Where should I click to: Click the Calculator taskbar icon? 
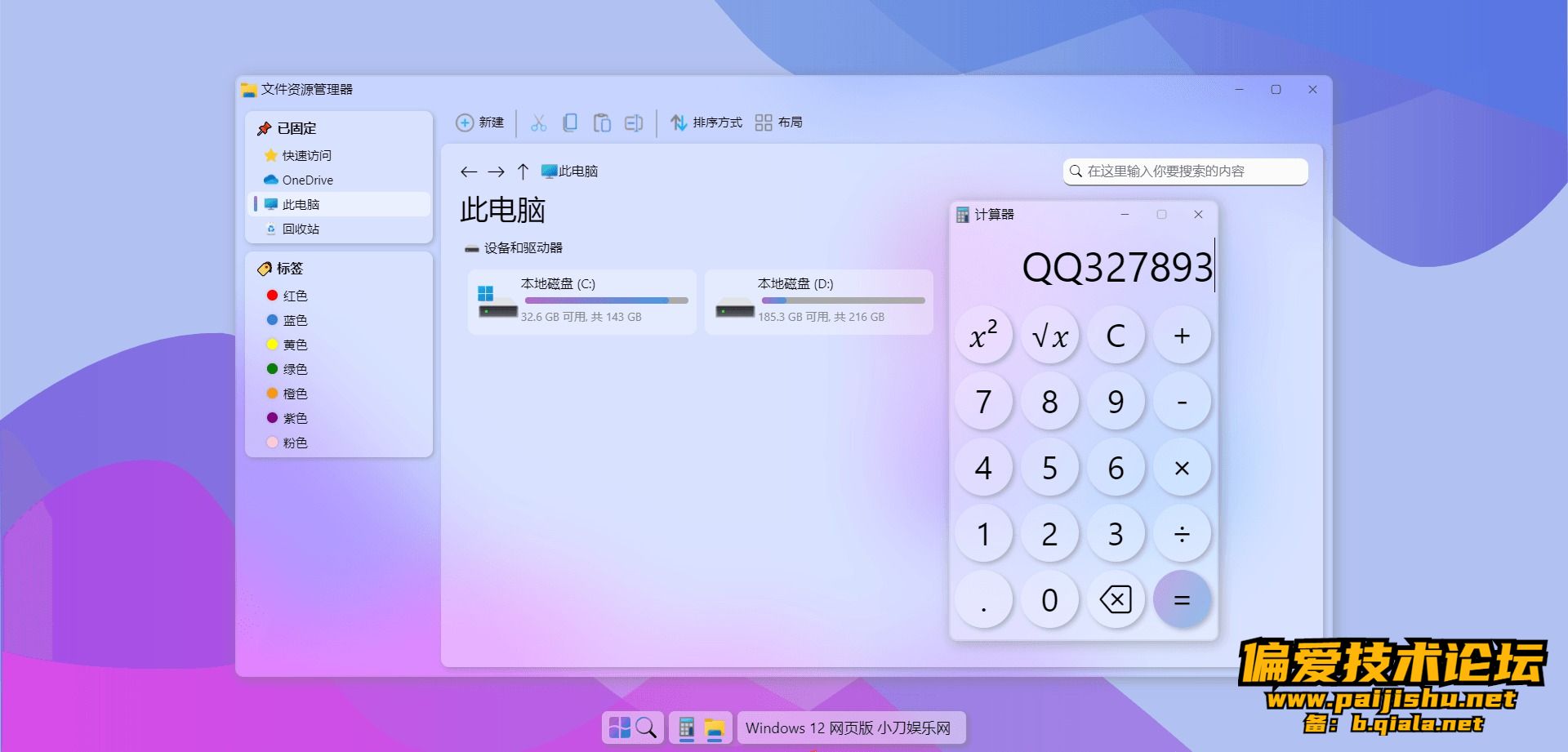click(x=687, y=728)
